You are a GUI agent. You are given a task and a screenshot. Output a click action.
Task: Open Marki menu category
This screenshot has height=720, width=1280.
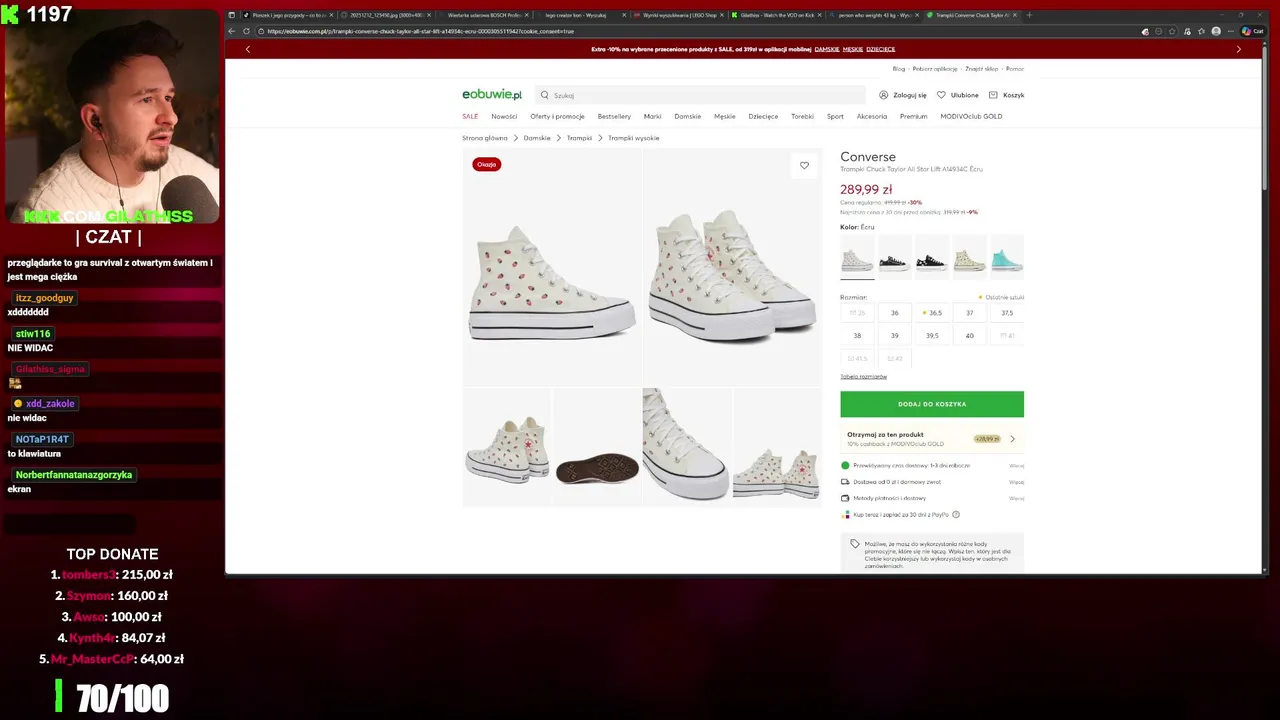coord(652,116)
